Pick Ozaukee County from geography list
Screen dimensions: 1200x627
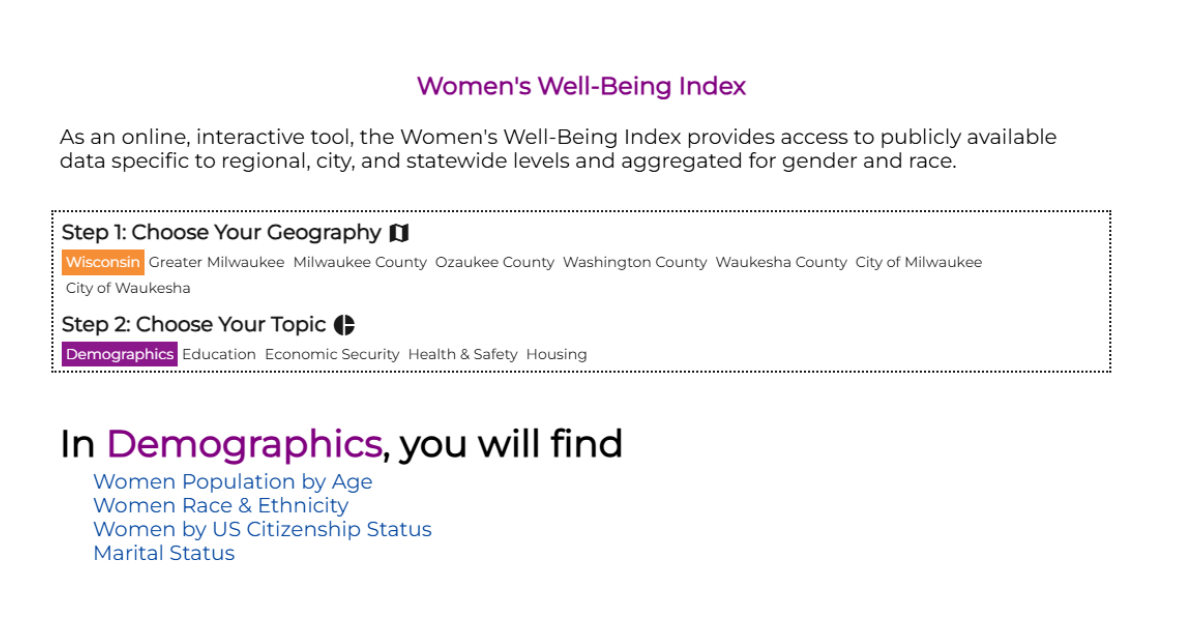point(494,263)
